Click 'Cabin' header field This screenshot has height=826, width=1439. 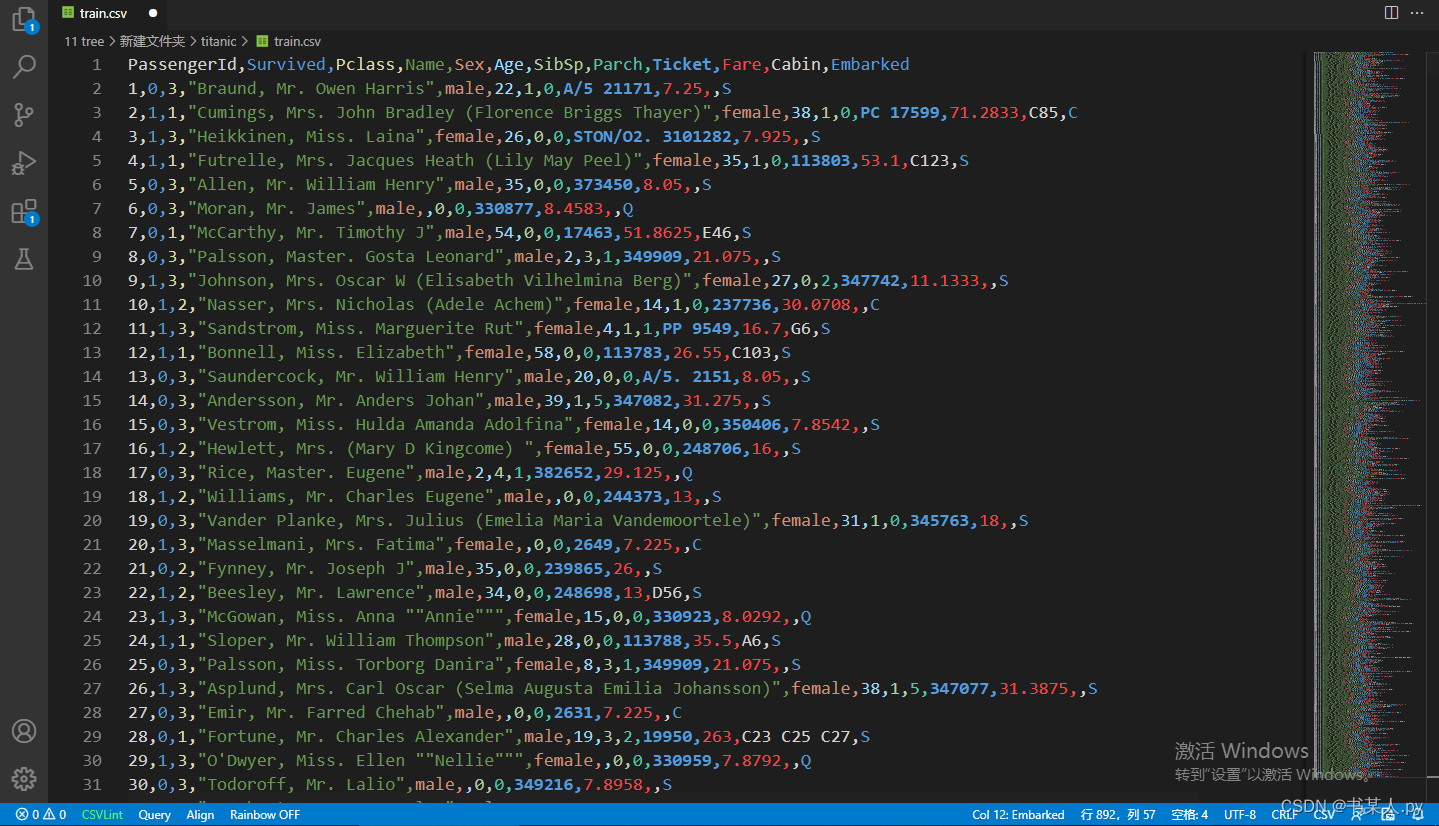click(x=796, y=64)
